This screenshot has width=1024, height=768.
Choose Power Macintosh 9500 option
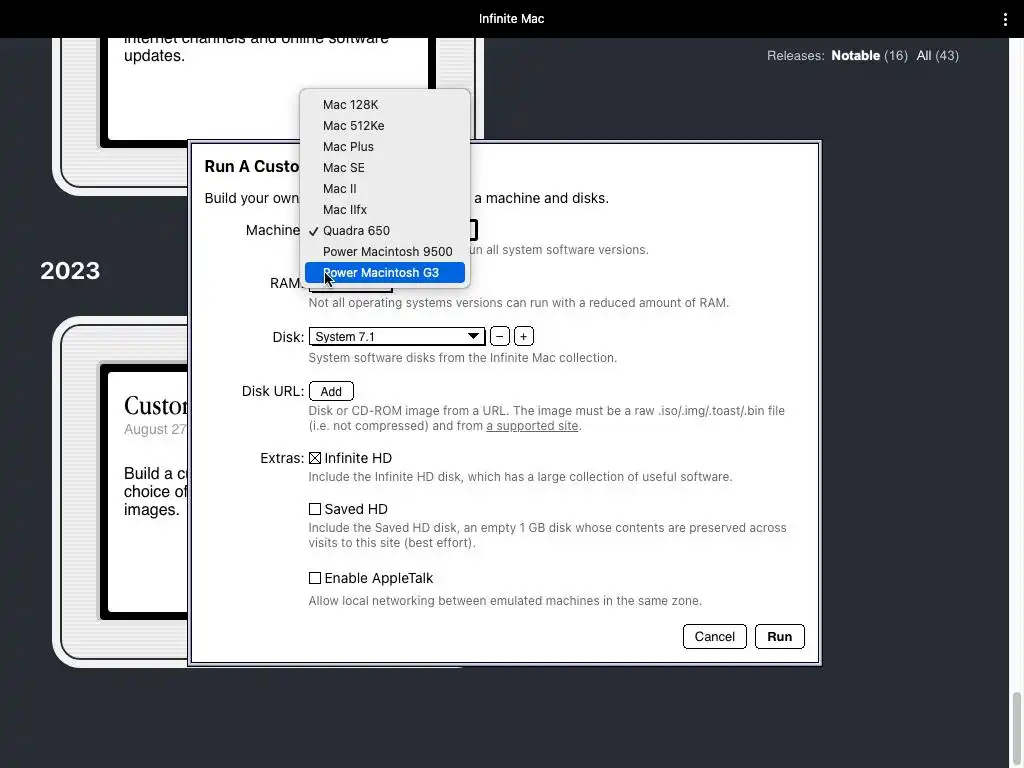[x=385, y=251]
